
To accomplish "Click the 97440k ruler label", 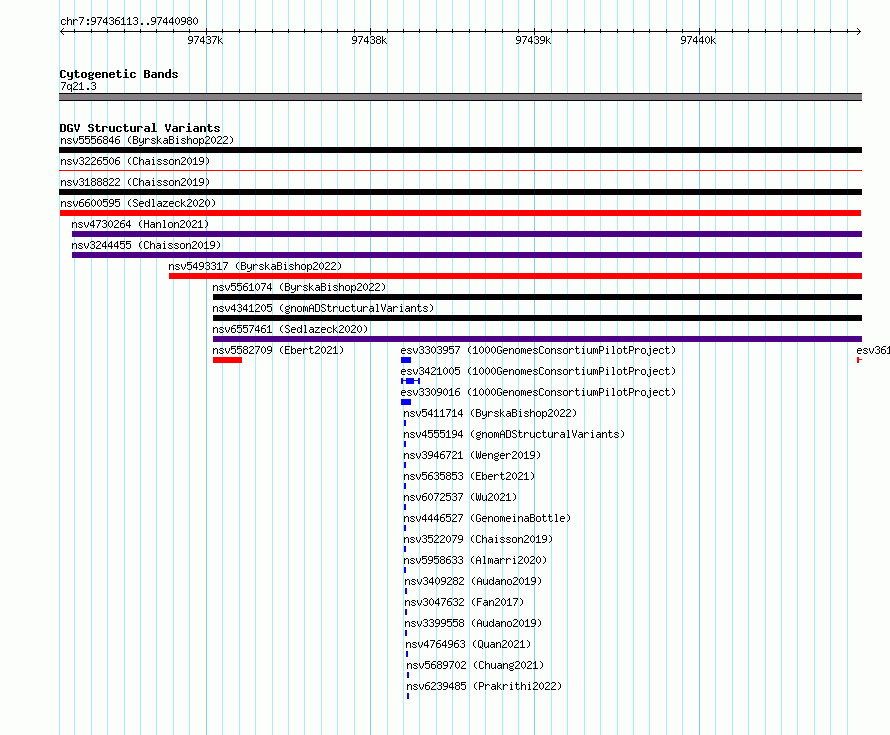I will (x=698, y=40).
